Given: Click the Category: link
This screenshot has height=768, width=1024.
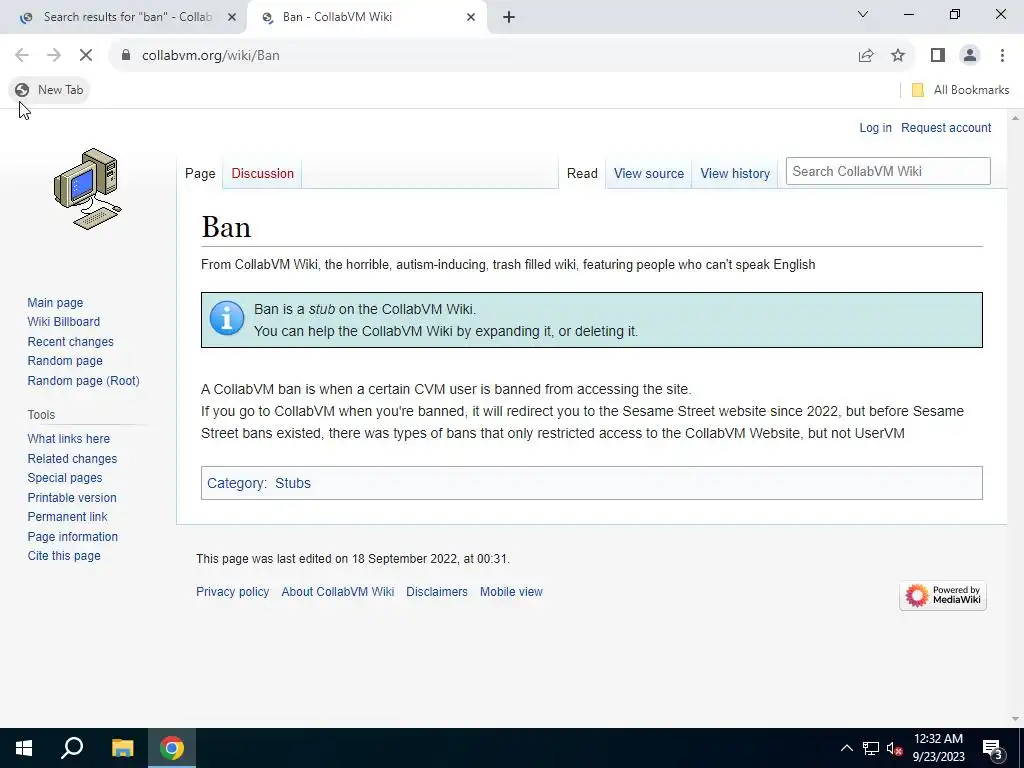Looking at the screenshot, I should click(236, 483).
